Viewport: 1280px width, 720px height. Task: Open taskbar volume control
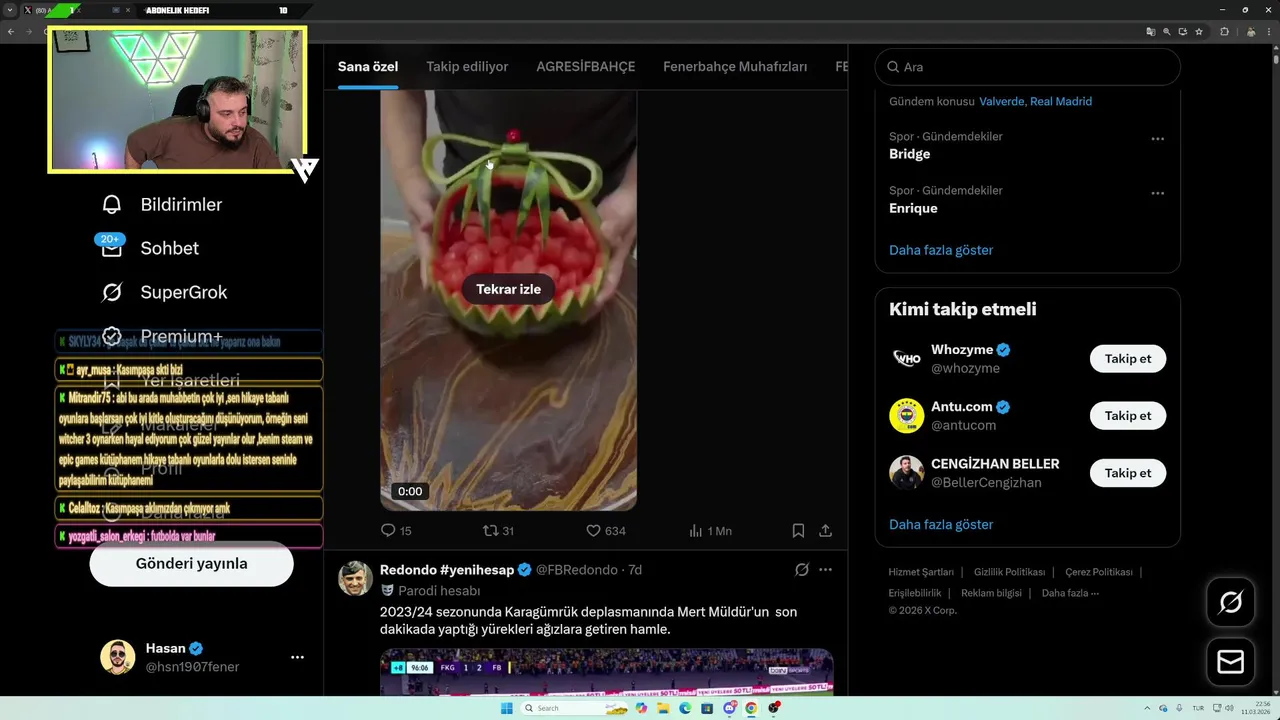[1229, 708]
